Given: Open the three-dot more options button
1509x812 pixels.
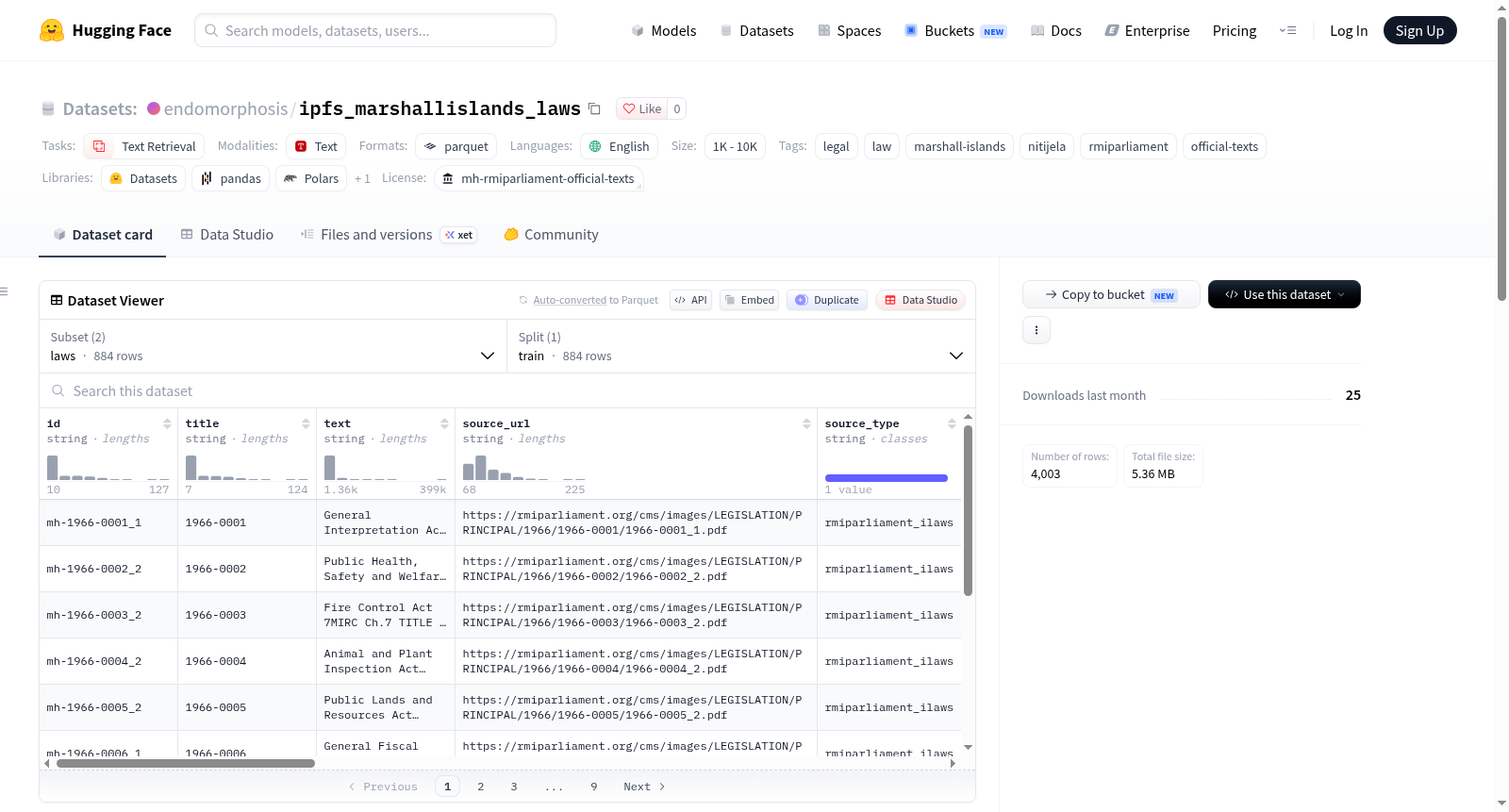Looking at the screenshot, I should click(1036, 330).
